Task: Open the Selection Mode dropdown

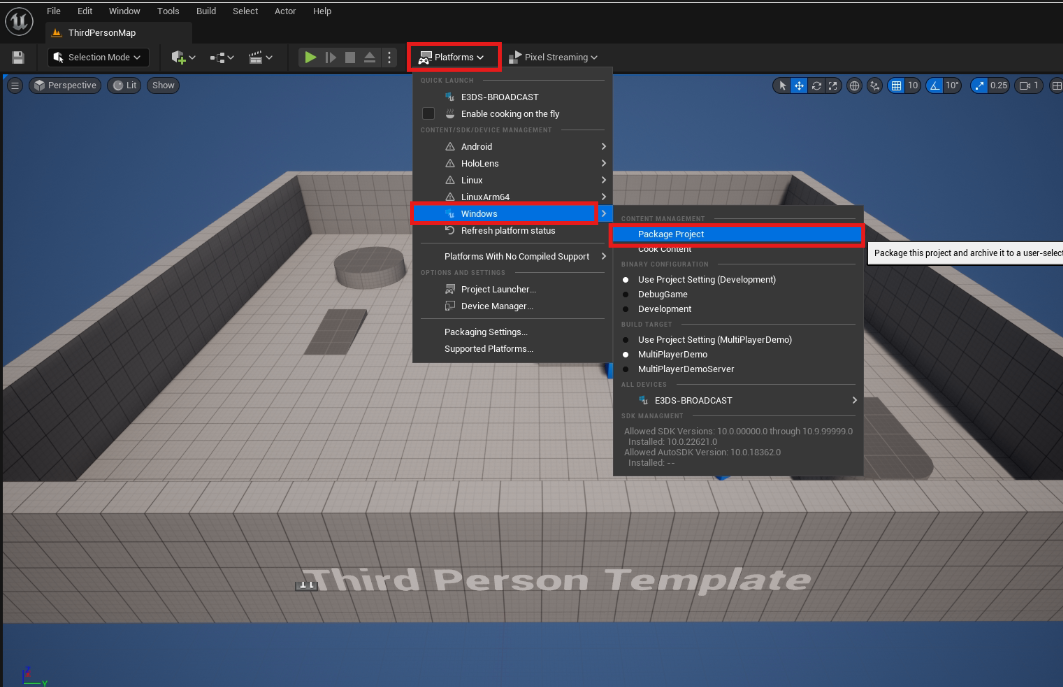Action: point(99,58)
